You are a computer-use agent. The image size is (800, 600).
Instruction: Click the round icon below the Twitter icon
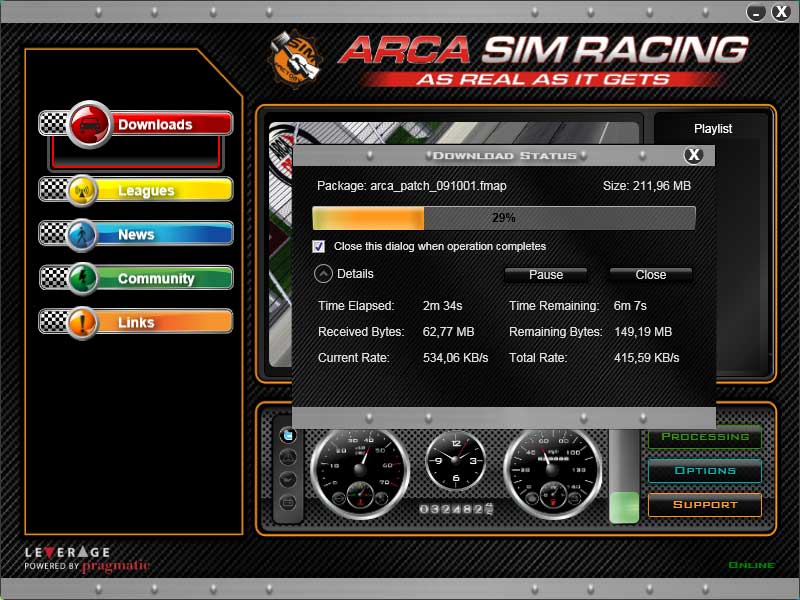click(288, 458)
